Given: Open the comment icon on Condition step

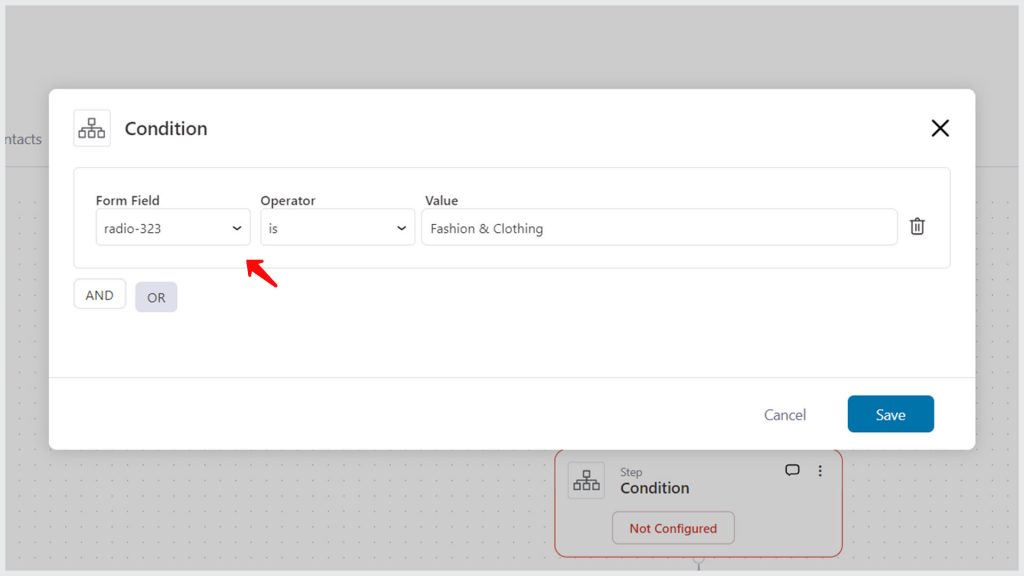Looking at the screenshot, I should [x=792, y=470].
